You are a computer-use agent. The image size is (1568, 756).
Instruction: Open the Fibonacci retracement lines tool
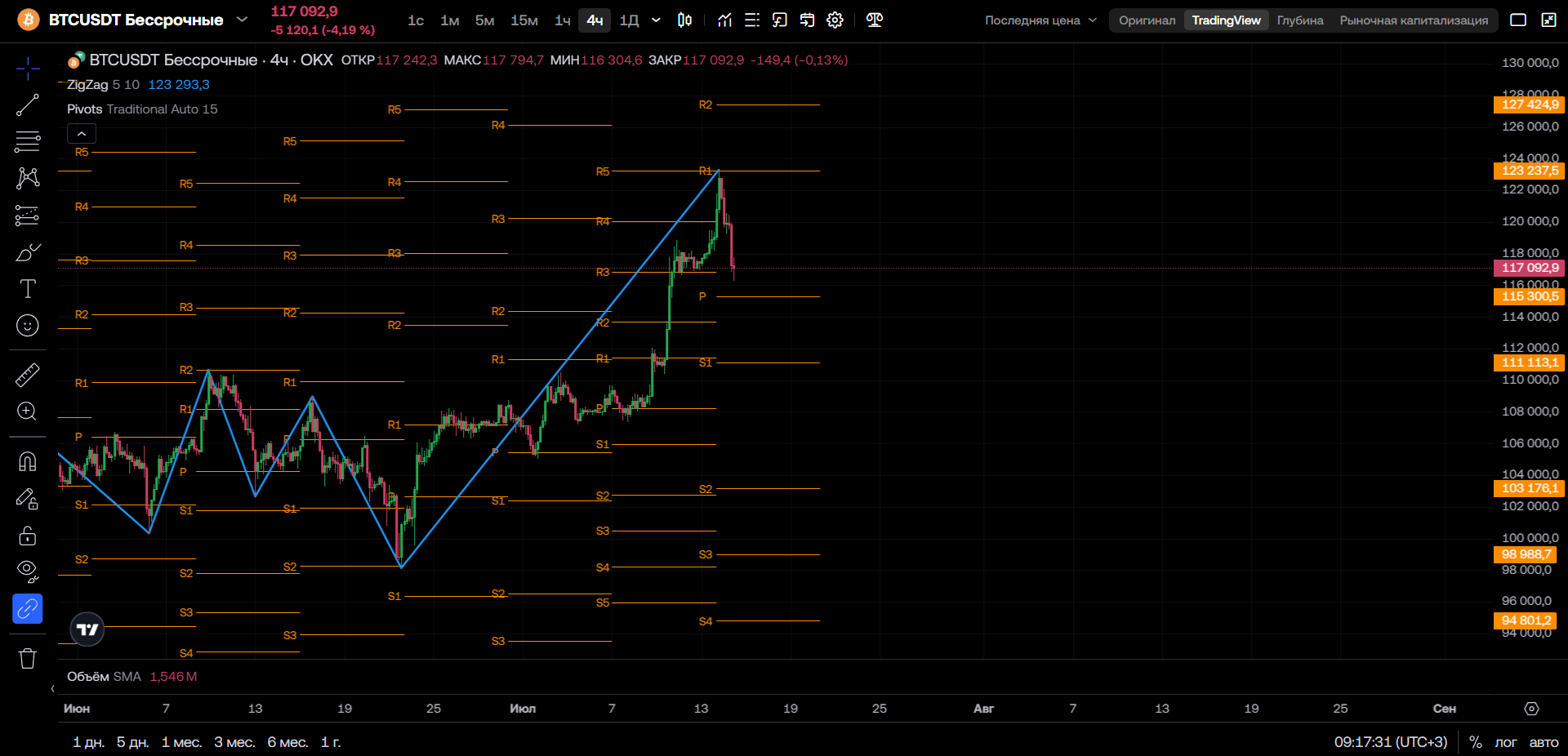28,141
